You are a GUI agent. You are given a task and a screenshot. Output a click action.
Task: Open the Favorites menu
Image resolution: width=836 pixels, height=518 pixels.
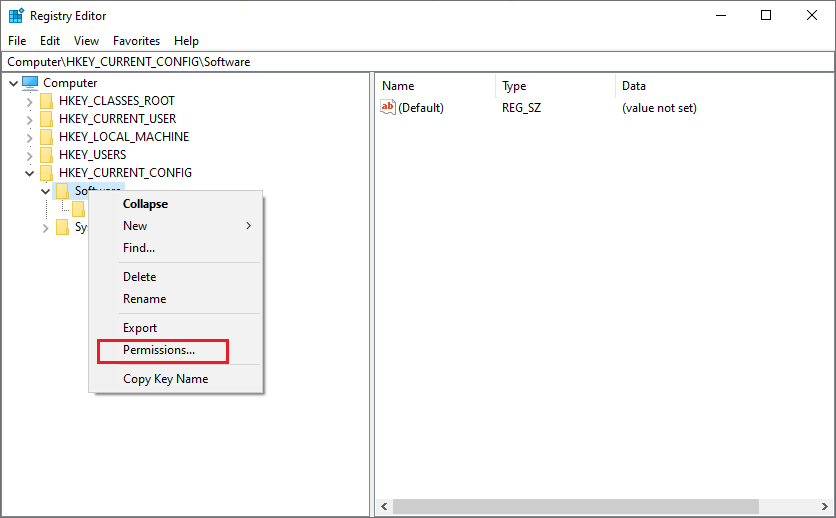click(x=136, y=41)
